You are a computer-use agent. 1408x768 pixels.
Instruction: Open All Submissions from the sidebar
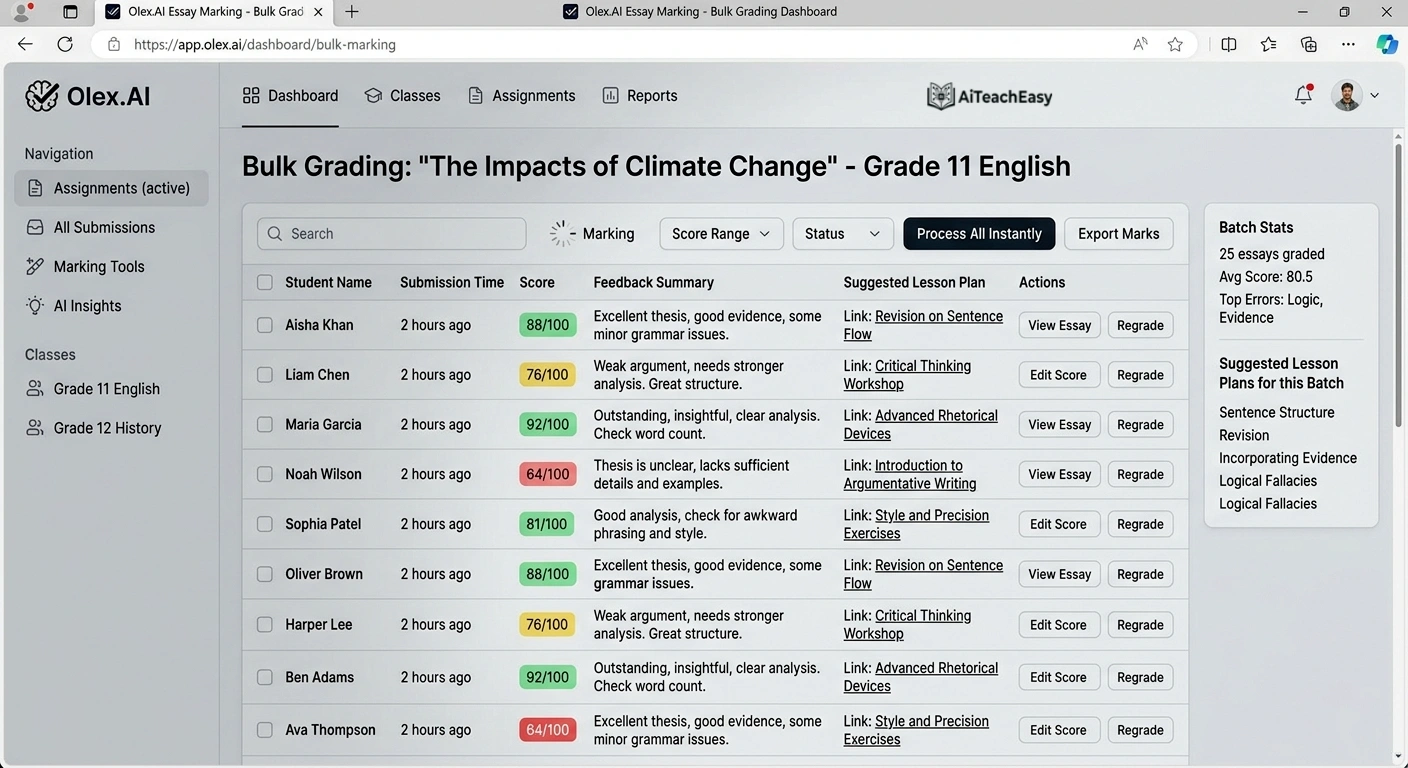[104, 227]
